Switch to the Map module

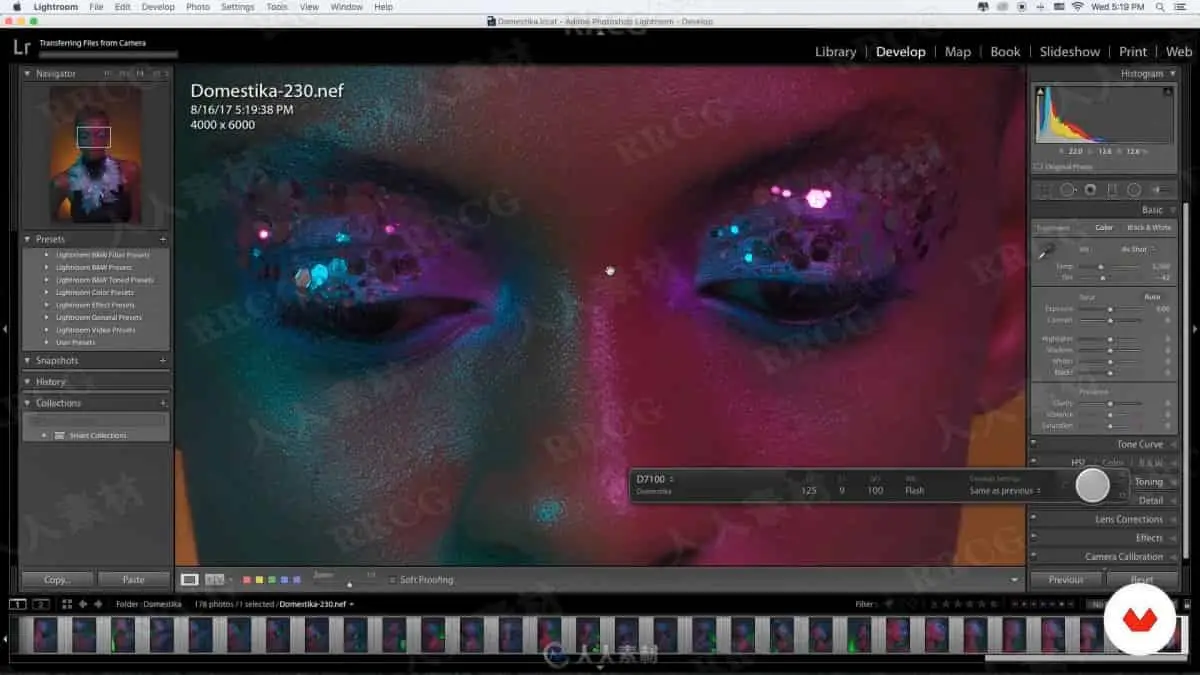958,52
